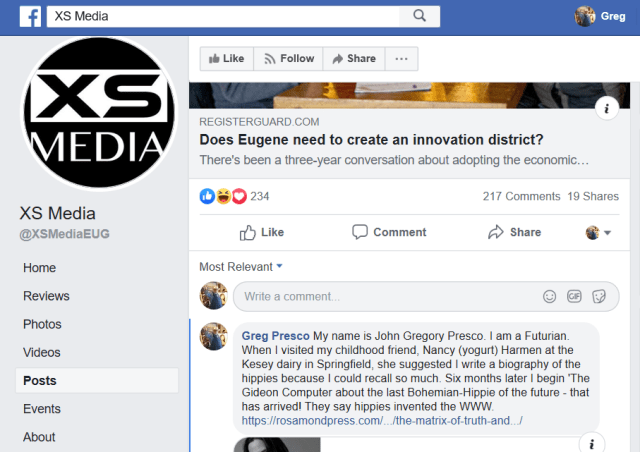View the 217 Comments link
Viewport: 640px width, 452px height.
point(520,196)
